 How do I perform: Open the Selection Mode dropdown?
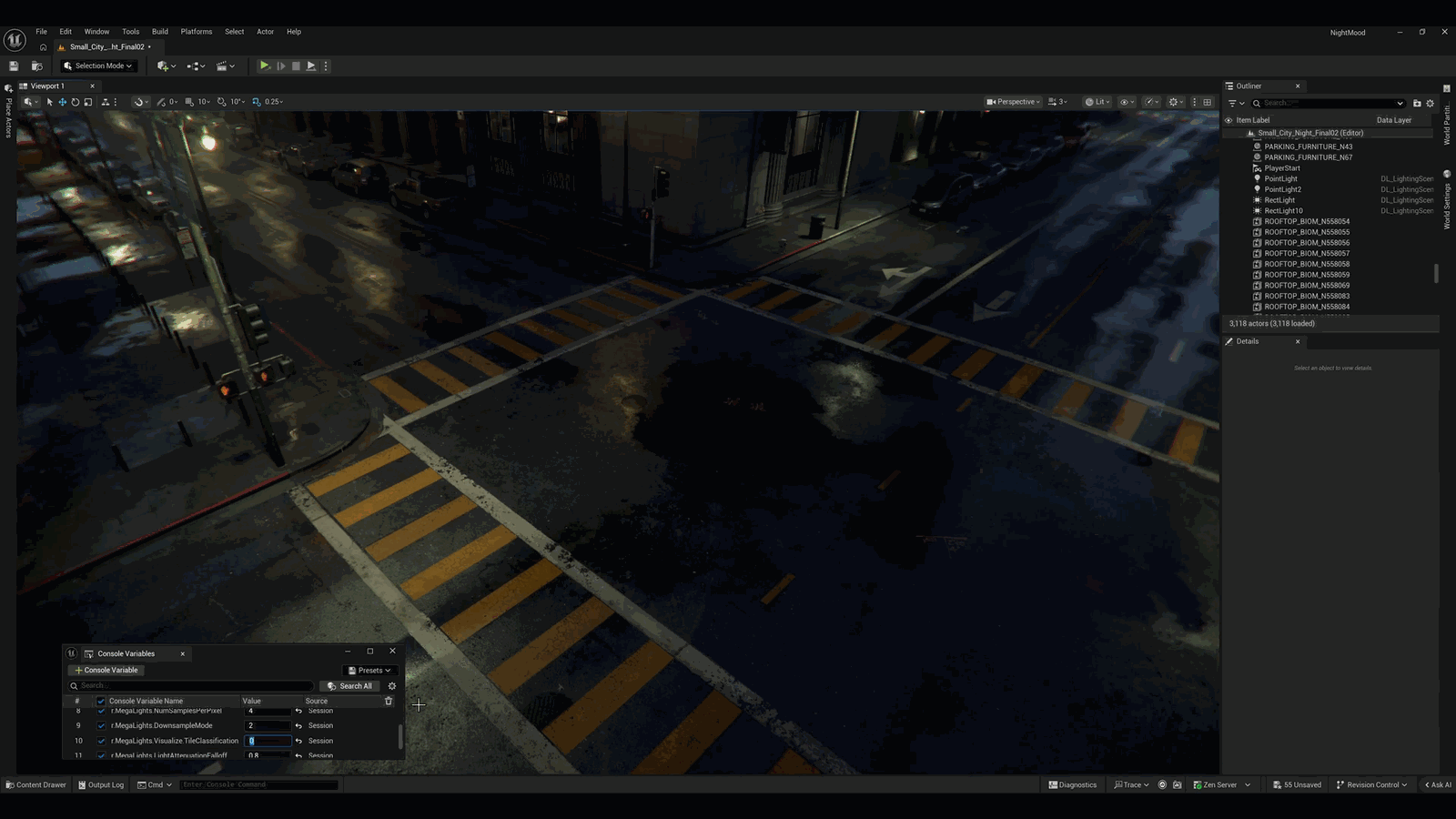[98, 66]
